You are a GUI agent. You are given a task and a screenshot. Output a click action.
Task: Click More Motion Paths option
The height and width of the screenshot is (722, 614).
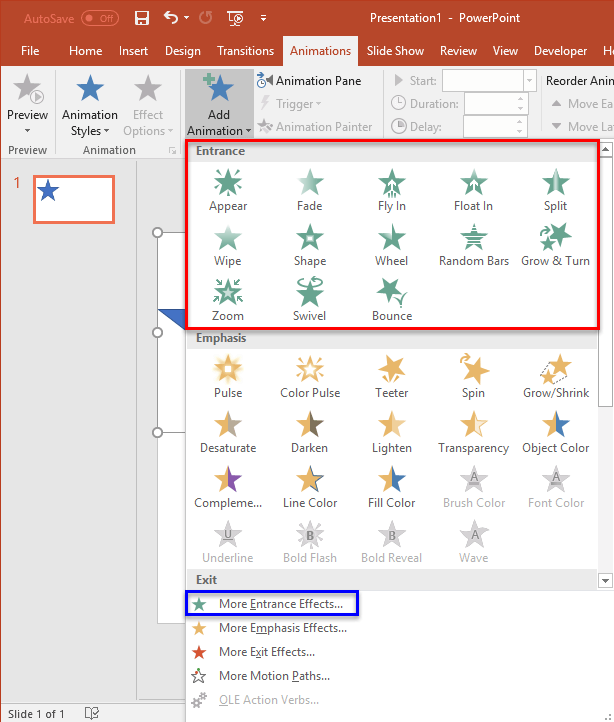(x=273, y=676)
